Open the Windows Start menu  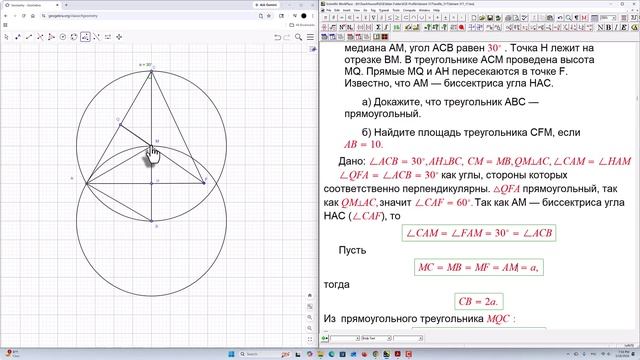pos(231,354)
